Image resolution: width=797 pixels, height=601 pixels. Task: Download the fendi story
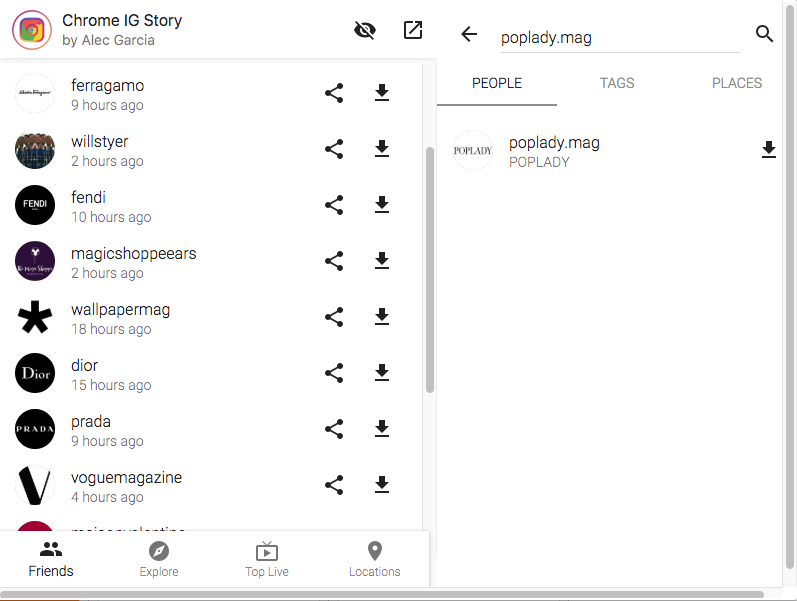(381, 205)
